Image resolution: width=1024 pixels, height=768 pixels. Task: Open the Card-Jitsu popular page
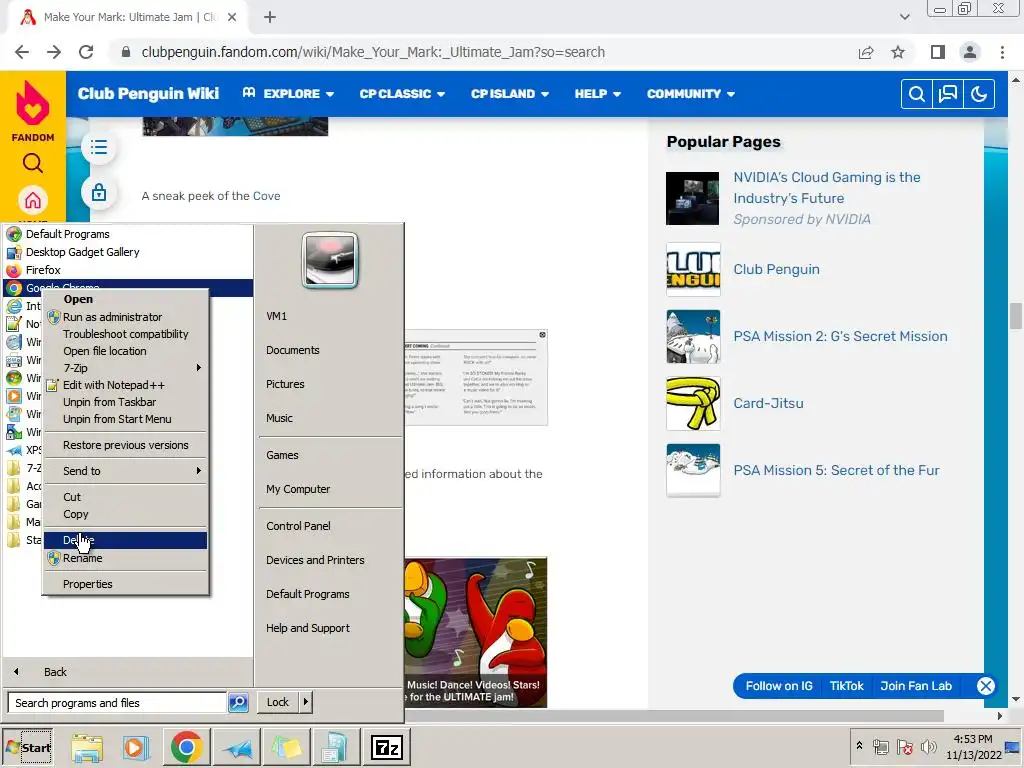point(768,403)
